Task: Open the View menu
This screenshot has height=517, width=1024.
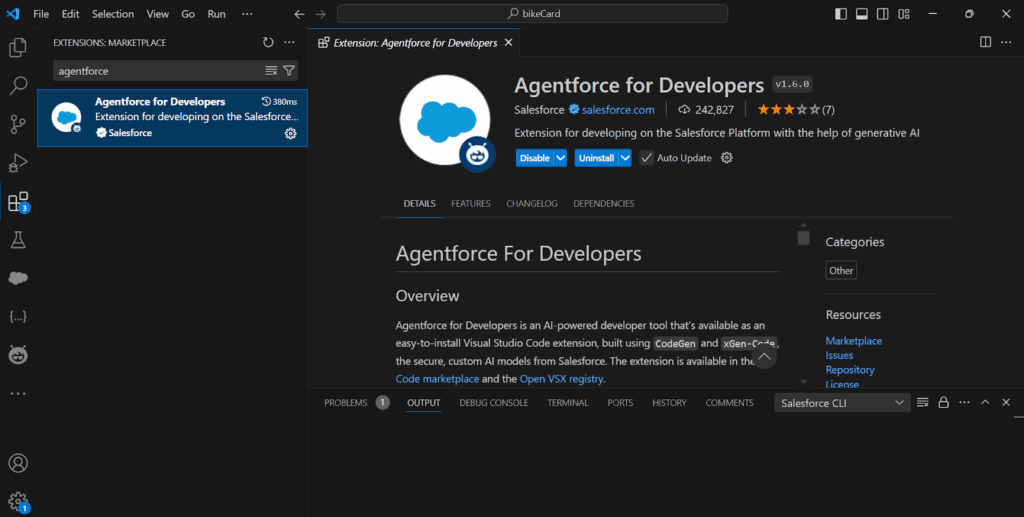Action: click(x=157, y=14)
